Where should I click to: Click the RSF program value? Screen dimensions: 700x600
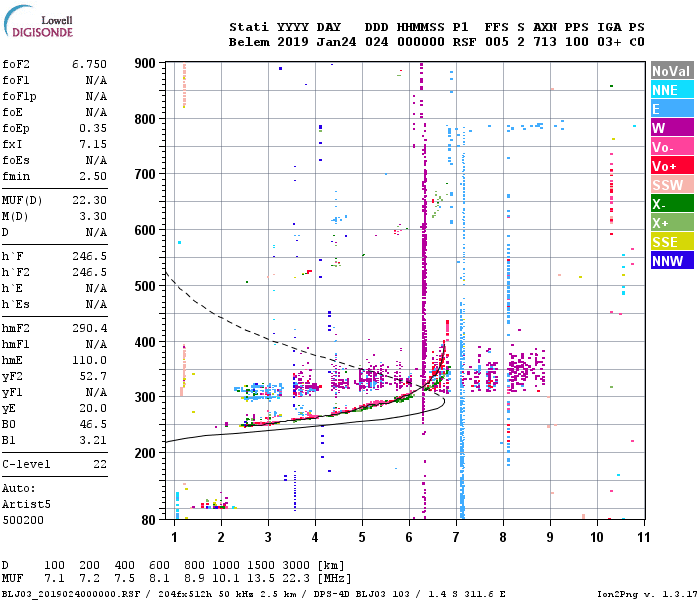(464, 42)
